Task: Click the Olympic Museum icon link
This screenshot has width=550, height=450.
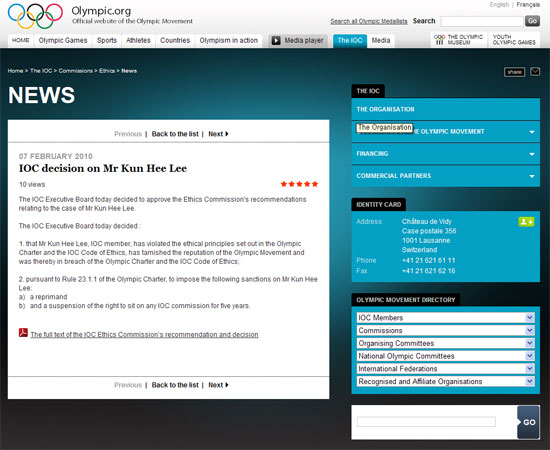Action: (458, 40)
